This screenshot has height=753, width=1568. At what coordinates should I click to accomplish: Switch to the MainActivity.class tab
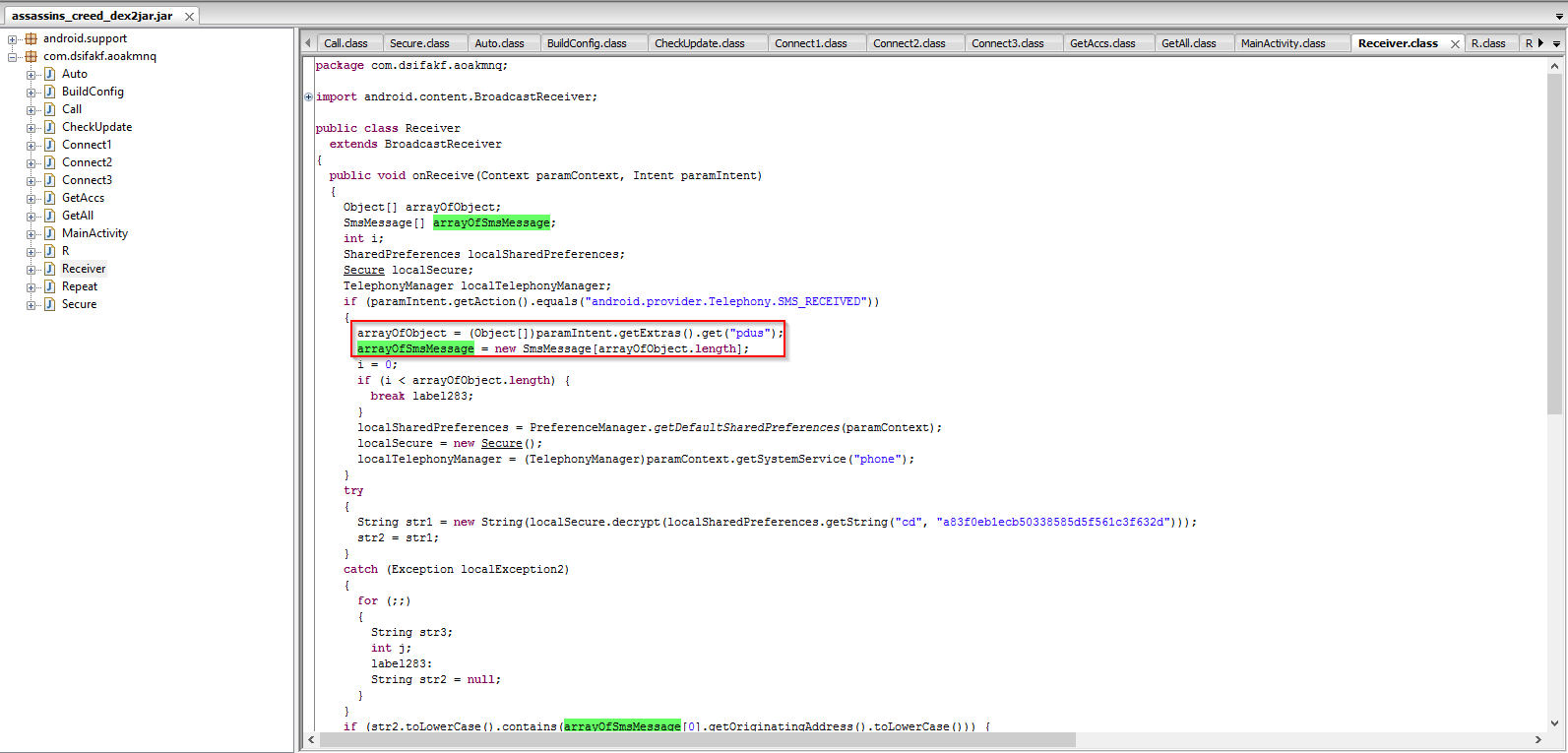[x=1282, y=43]
